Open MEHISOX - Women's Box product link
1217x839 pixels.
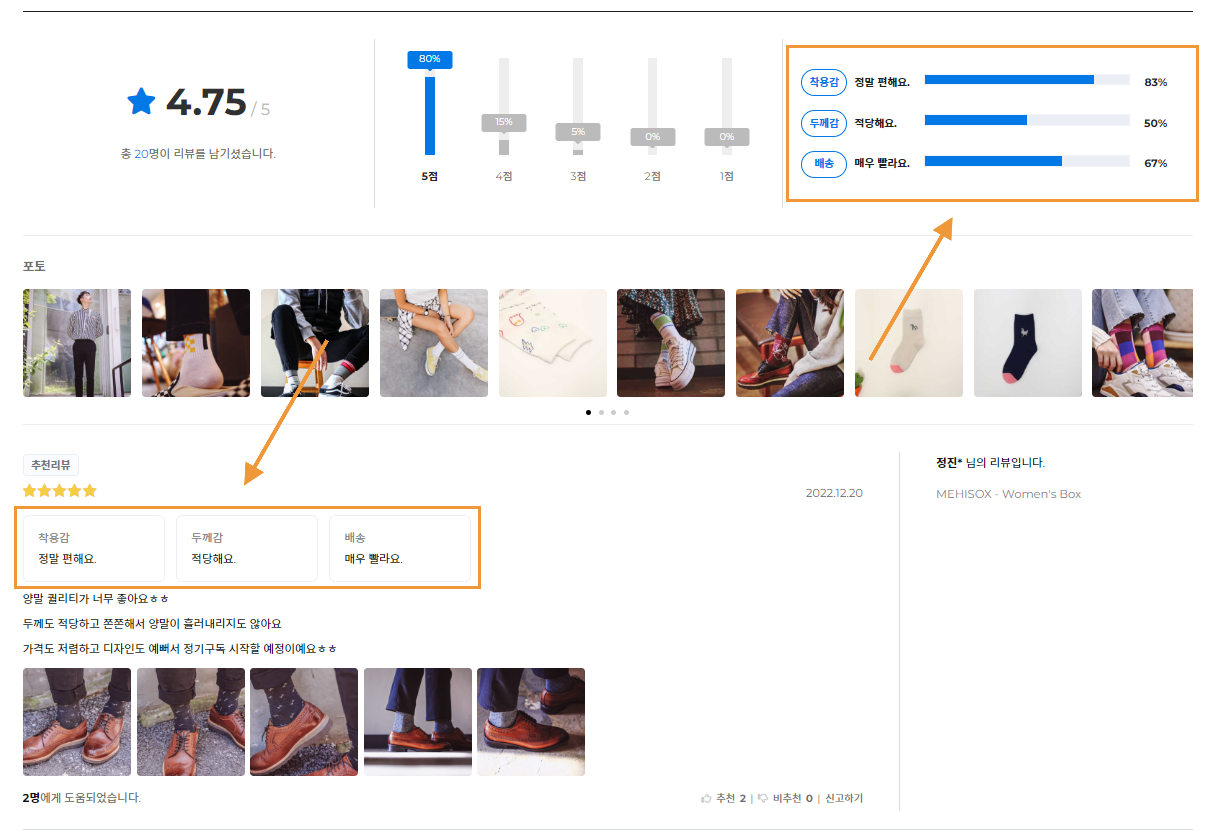pyautogui.click(x=1008, y=494)
